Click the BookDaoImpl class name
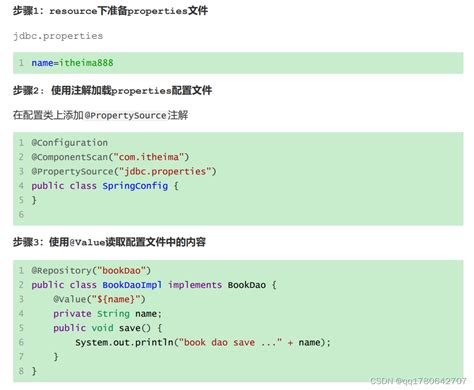This screenshot has height=390, width=474. [x=132, y=285]
